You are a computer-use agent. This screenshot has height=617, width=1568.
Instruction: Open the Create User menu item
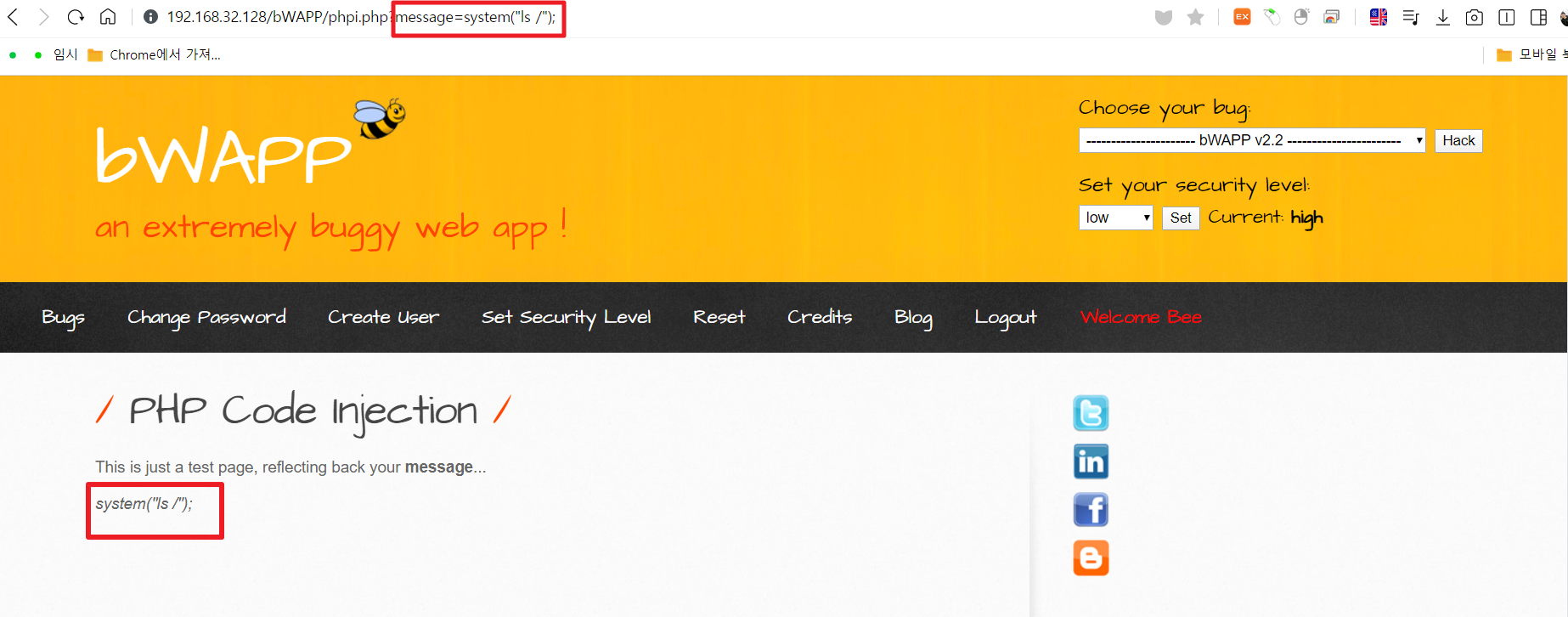[x=383, y=317]
